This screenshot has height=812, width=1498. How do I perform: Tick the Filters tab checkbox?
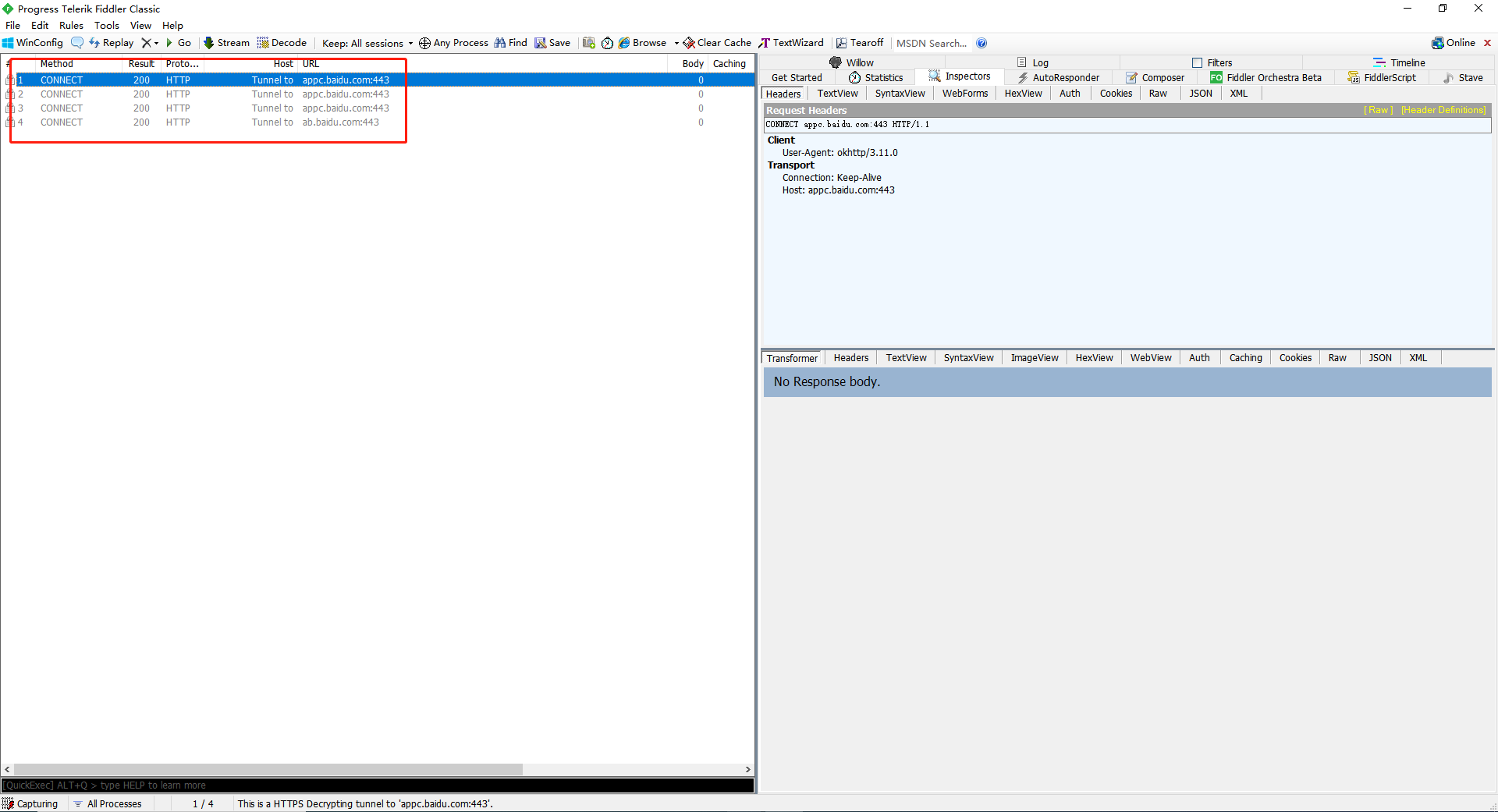[1197, 62]
